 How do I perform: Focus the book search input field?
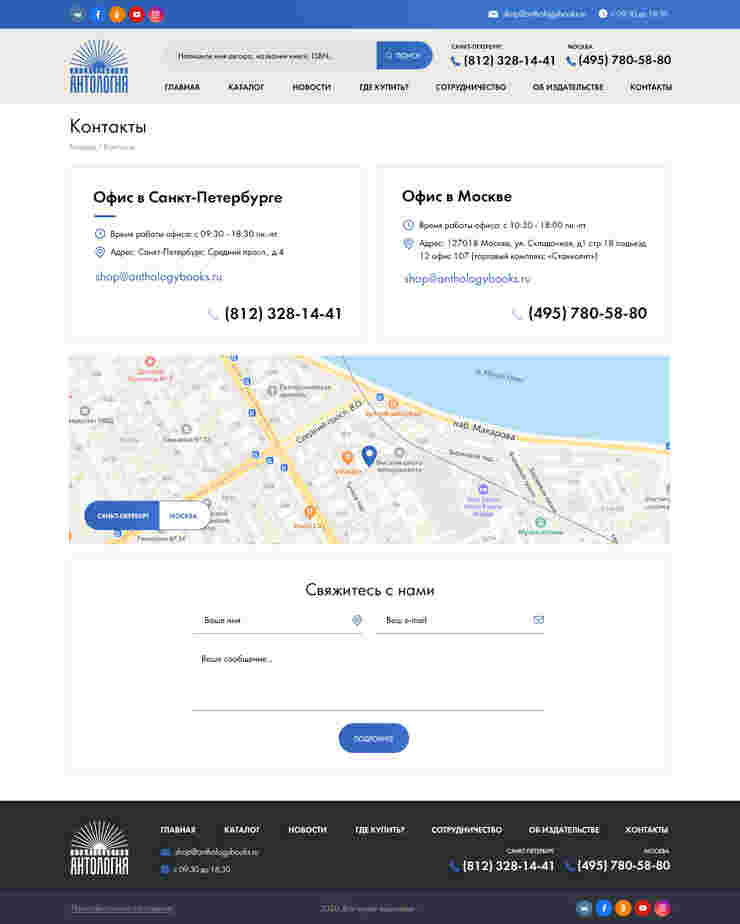coord(272,56)
